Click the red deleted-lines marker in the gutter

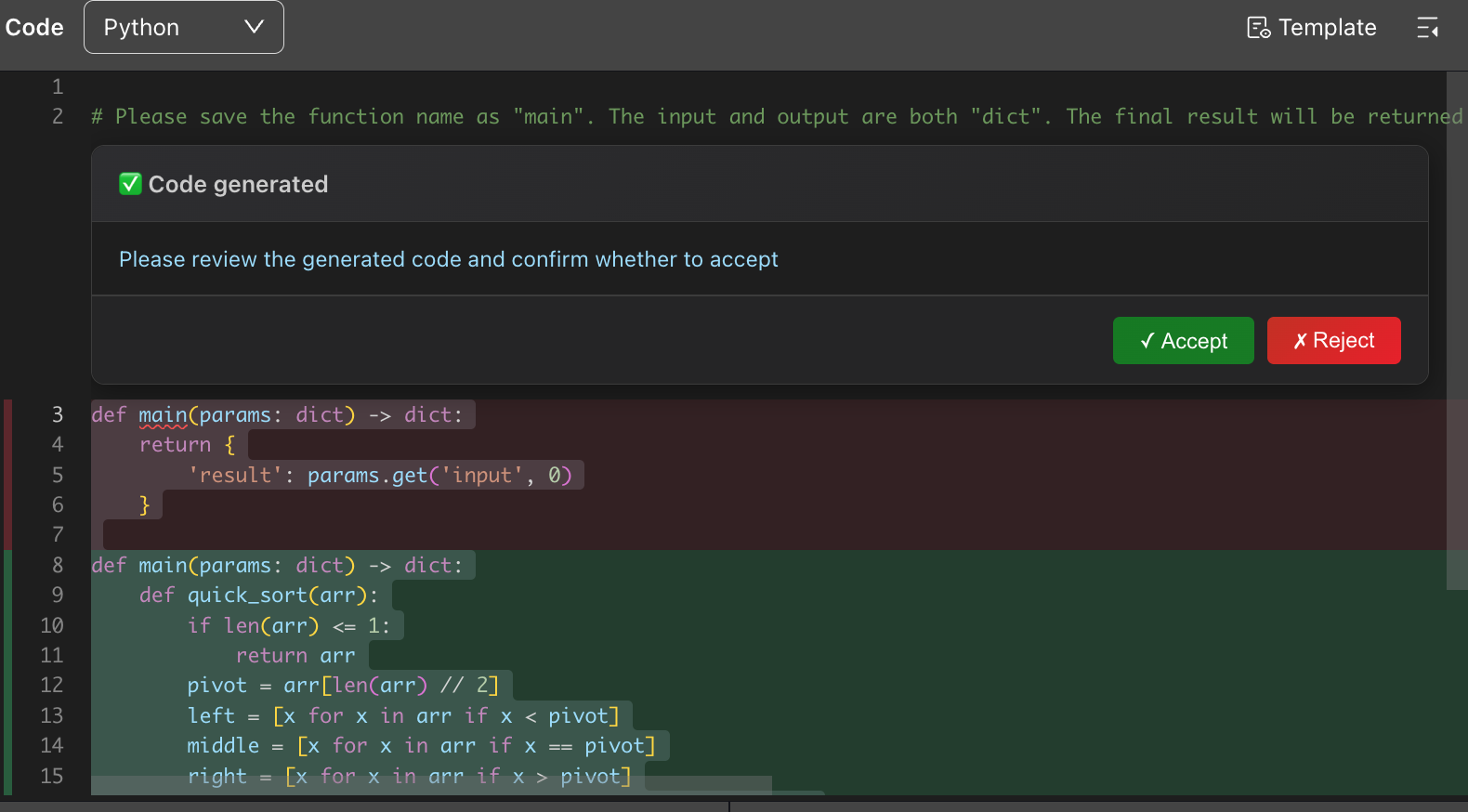7,474
